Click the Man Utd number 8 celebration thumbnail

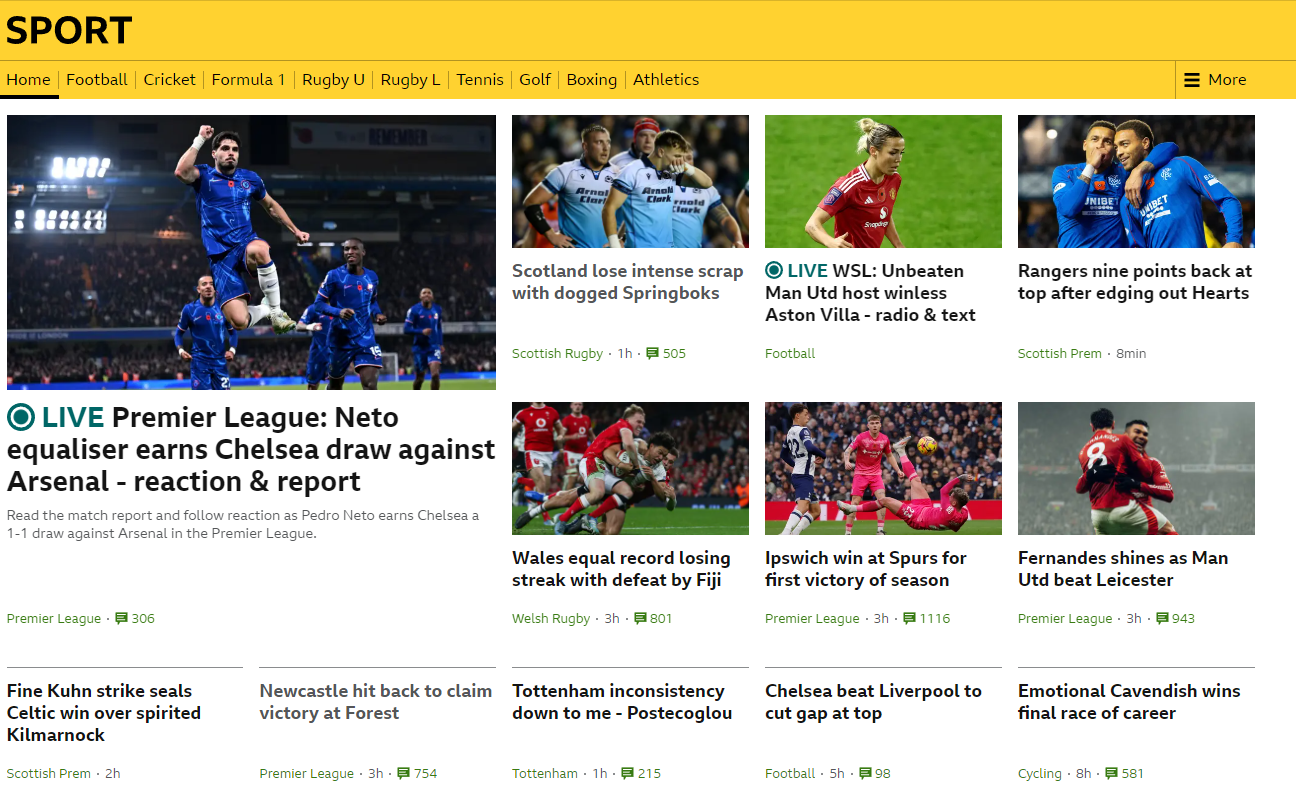[x=1136, y=468]
